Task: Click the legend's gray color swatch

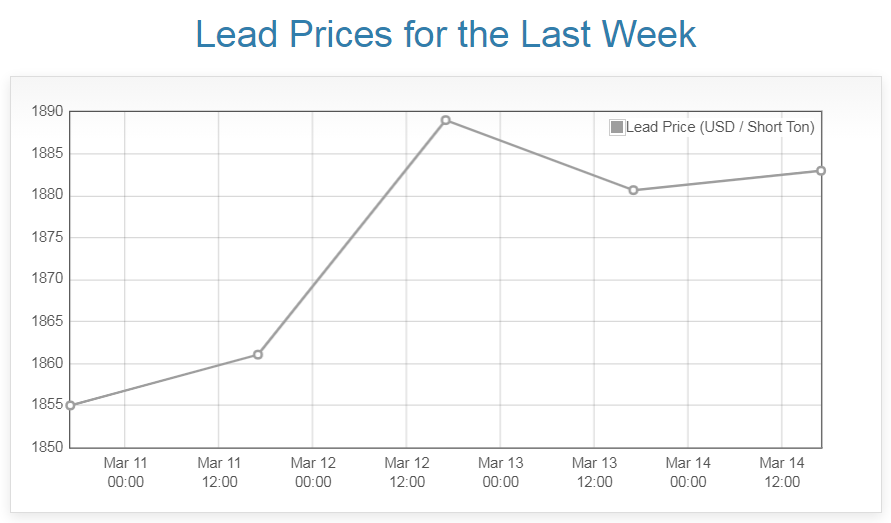Action: [x=617, y=127]
